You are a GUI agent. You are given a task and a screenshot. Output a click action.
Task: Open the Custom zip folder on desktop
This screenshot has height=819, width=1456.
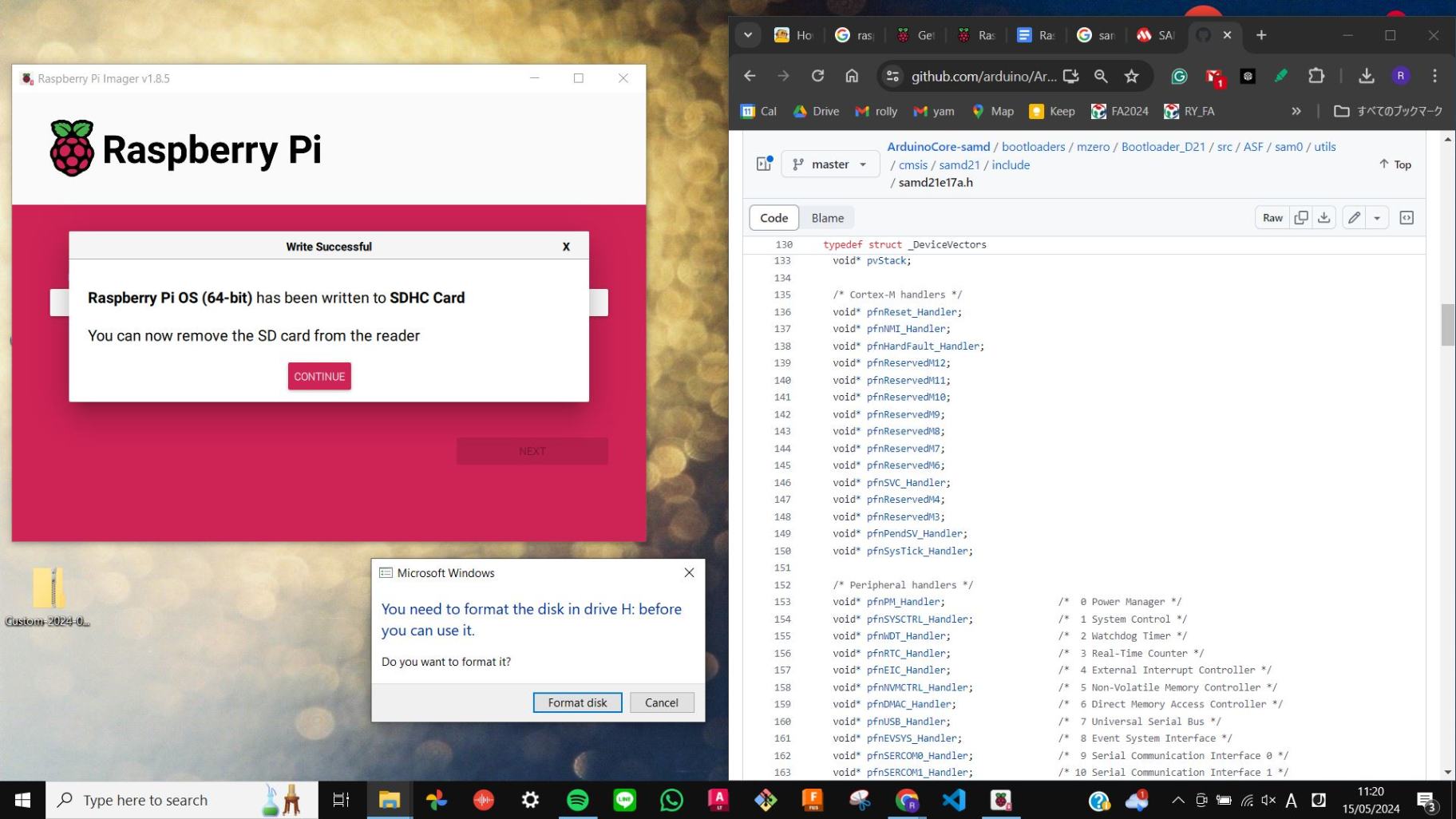coord(48,596)
